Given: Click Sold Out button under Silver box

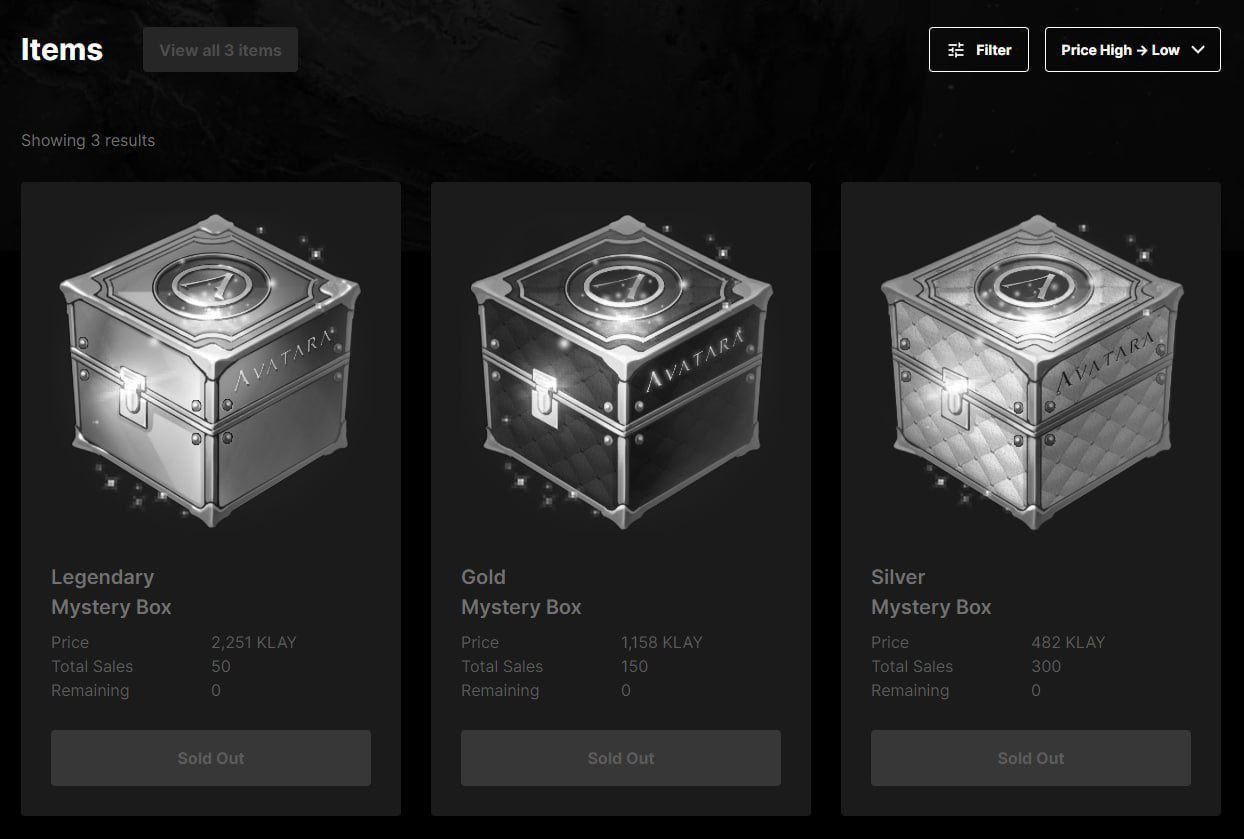Looking at the screenshot, I should pos(1031,758).
